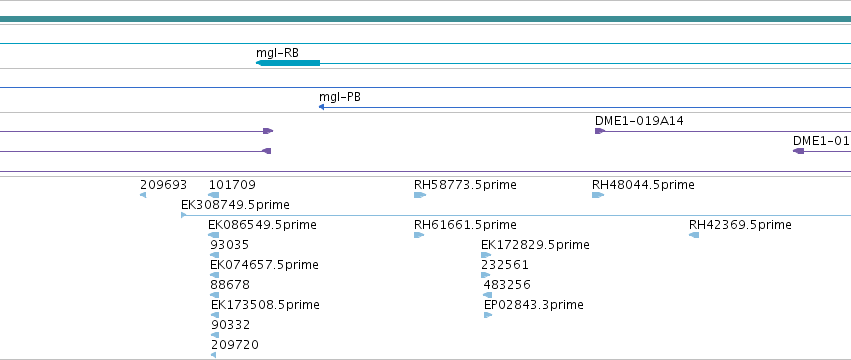Select the 209693 feature arrow
Screen dimensions: 851x360
click(x=143, y=195)
